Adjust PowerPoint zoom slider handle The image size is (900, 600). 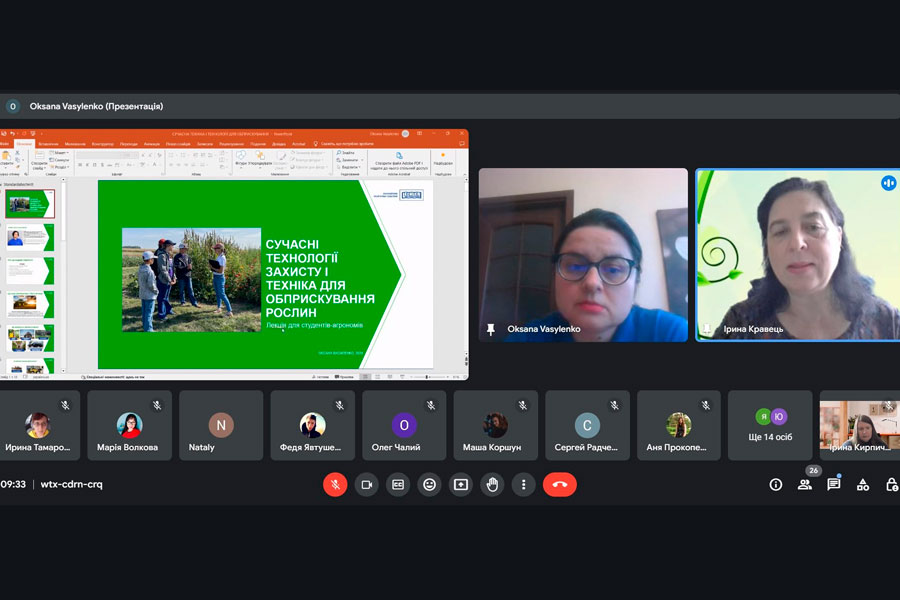point(426,377)
